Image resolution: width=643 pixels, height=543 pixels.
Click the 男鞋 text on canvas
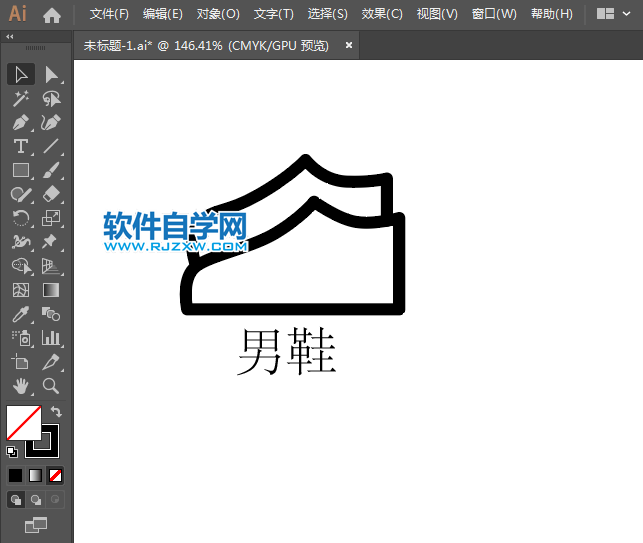[x=287, y=351]
